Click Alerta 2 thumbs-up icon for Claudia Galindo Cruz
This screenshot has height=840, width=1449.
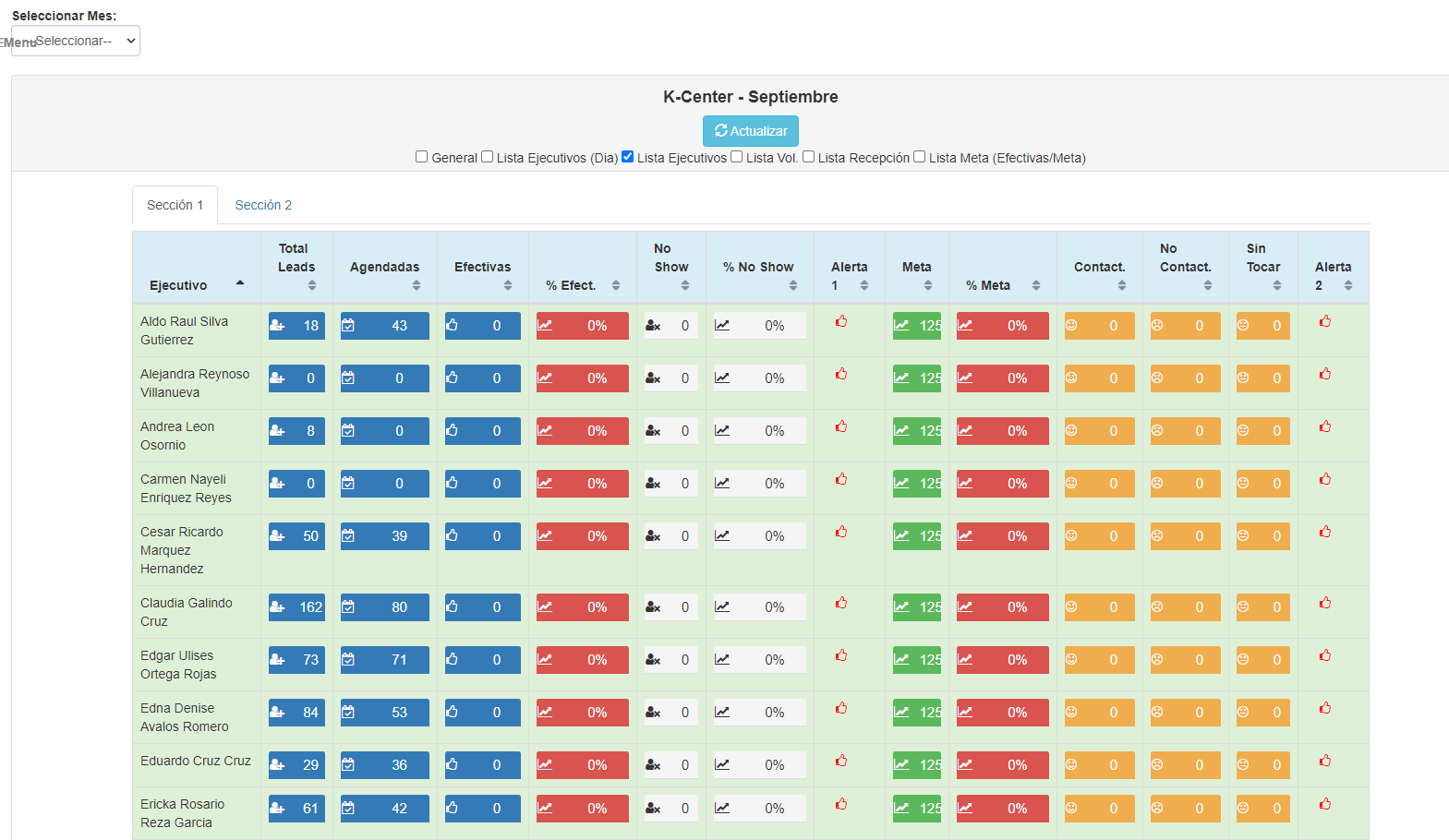[x=1325, y=603]
